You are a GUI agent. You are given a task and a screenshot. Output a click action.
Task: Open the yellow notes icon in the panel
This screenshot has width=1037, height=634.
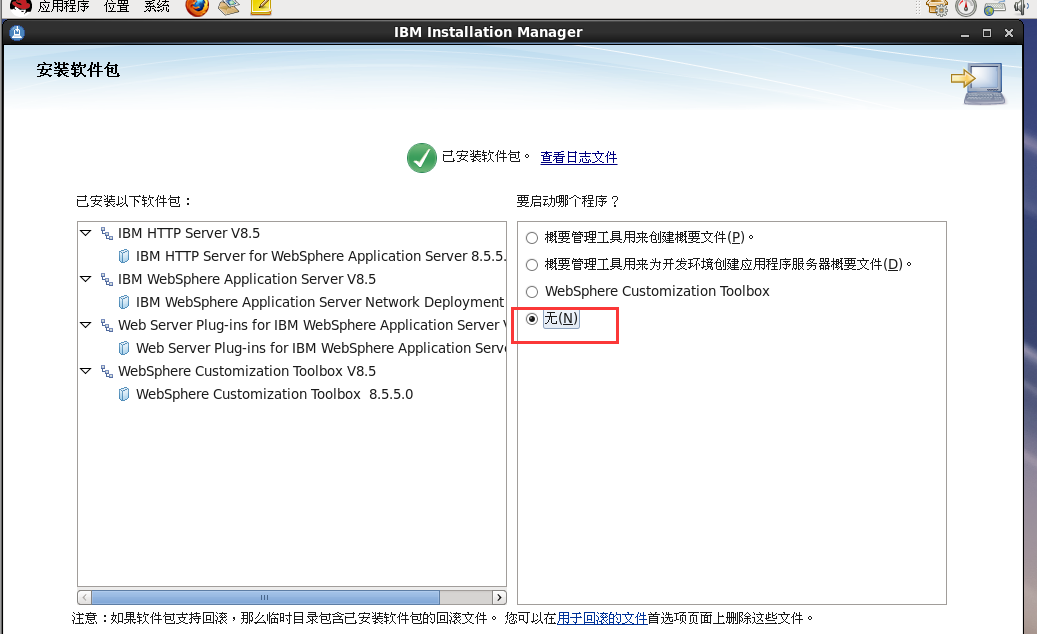pos(261,7)
